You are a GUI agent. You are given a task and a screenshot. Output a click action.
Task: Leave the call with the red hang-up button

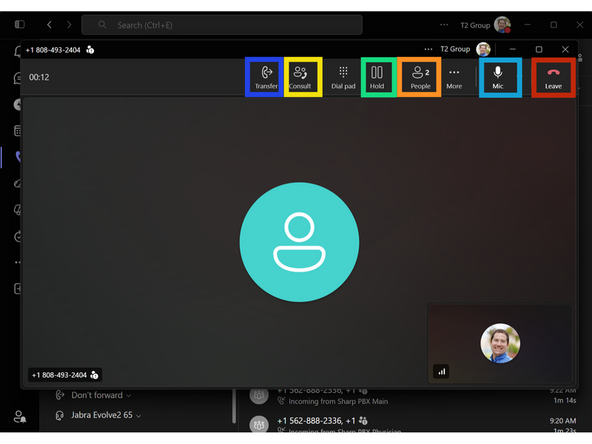553,77
